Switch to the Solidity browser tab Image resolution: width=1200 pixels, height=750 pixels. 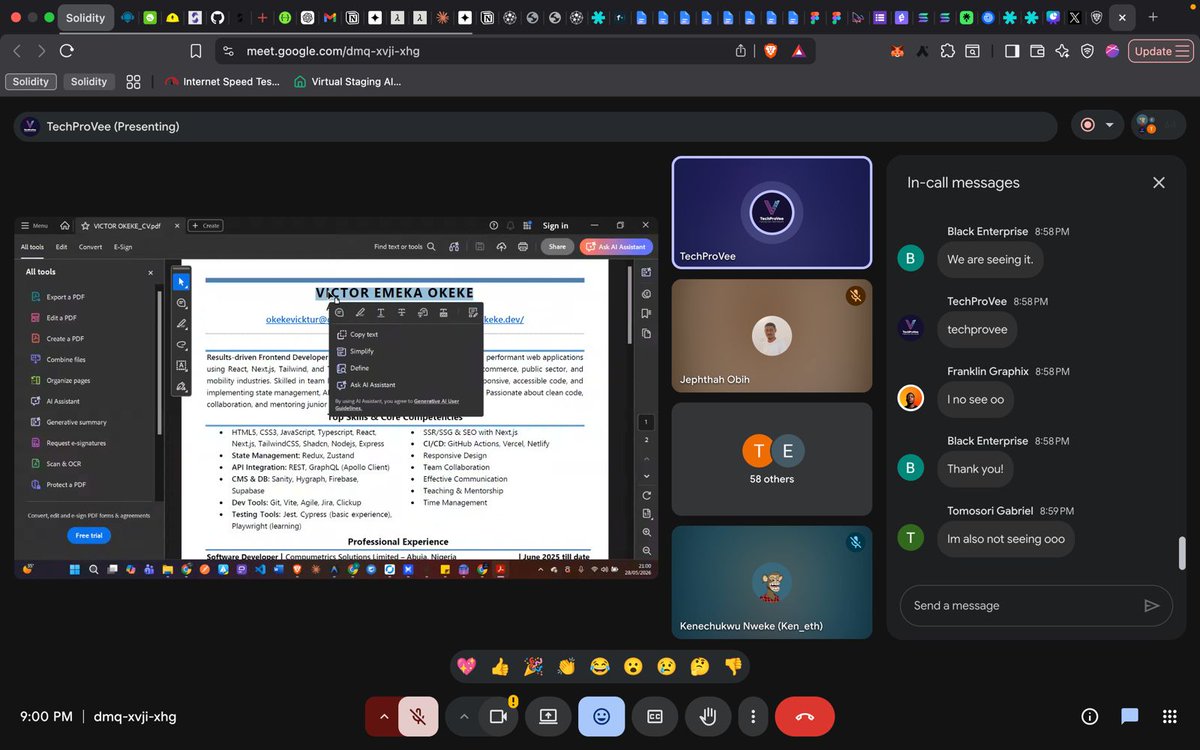[x=84, y=18]
